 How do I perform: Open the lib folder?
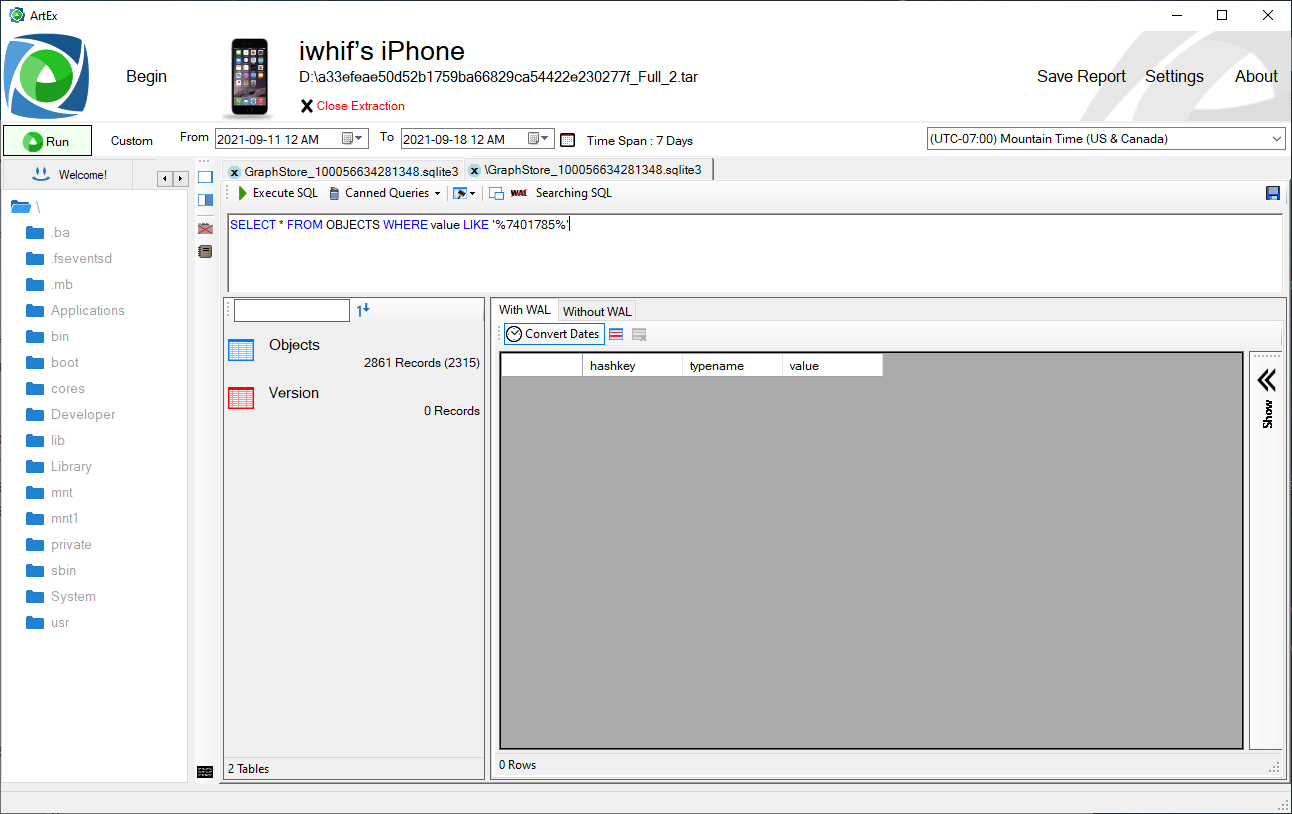pos(45,441)
